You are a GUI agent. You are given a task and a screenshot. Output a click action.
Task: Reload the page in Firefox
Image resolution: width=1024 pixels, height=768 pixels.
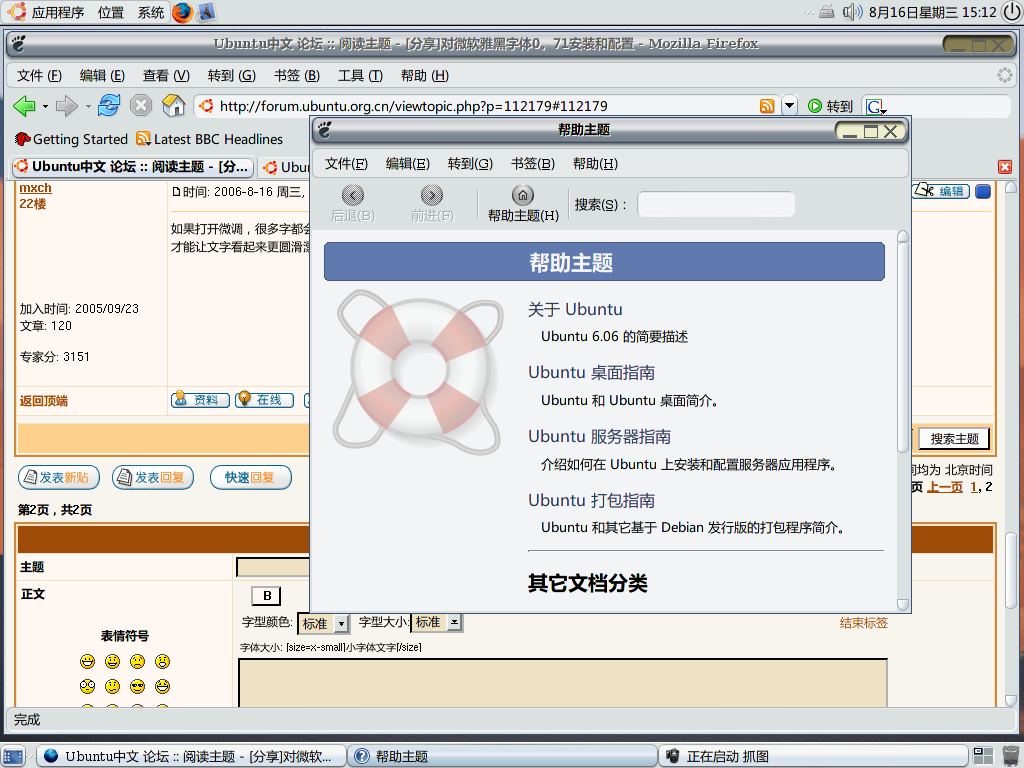pos(108,105)
